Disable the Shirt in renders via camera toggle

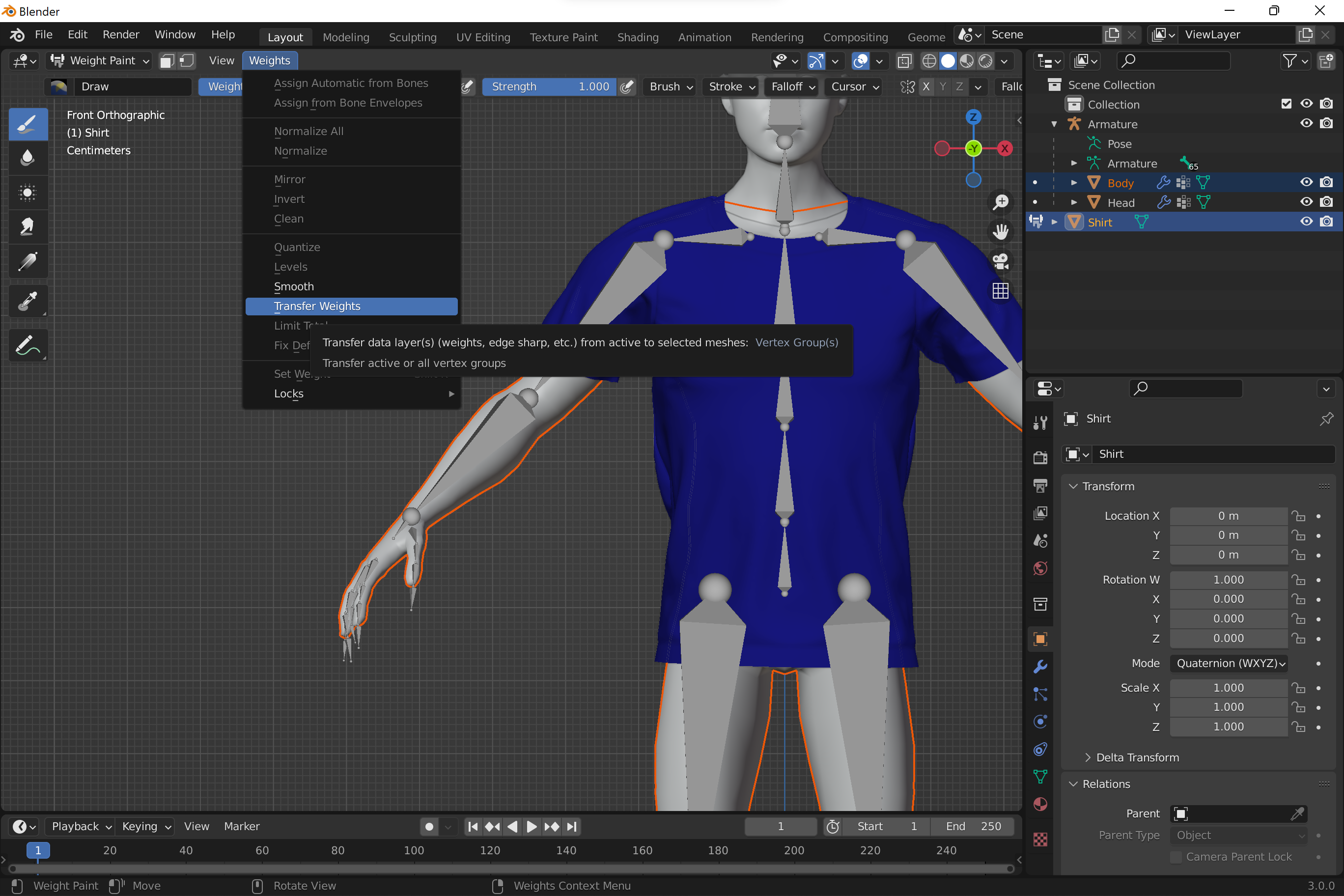1327,221
